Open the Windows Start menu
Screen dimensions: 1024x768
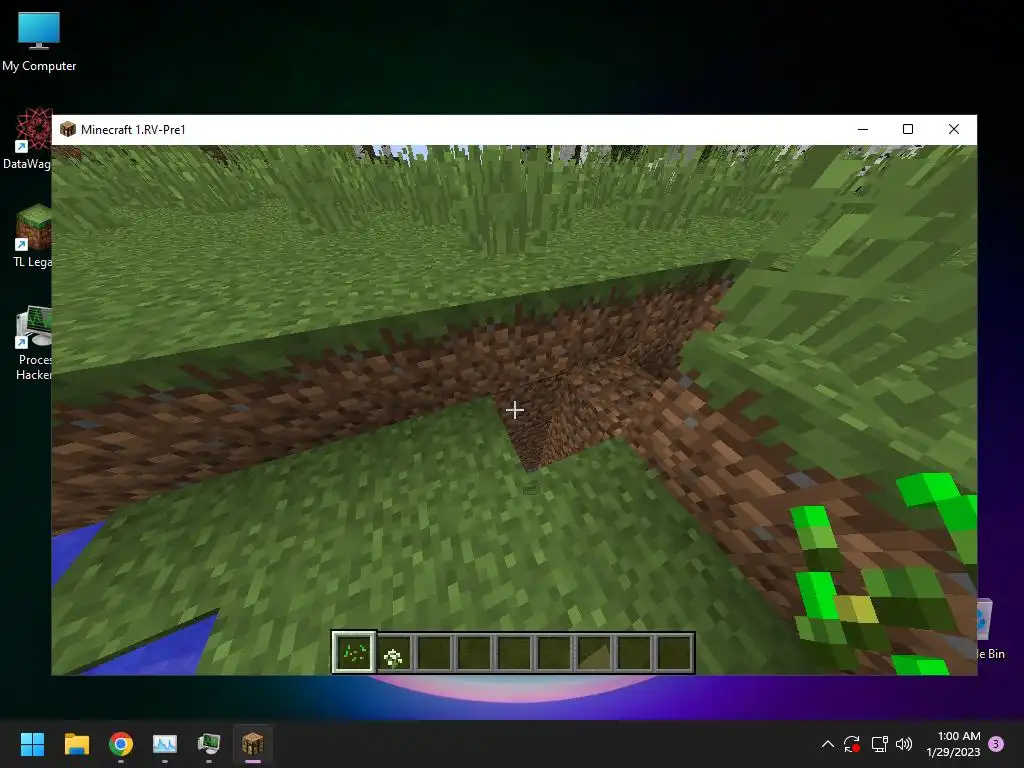[x=32, y=744]
